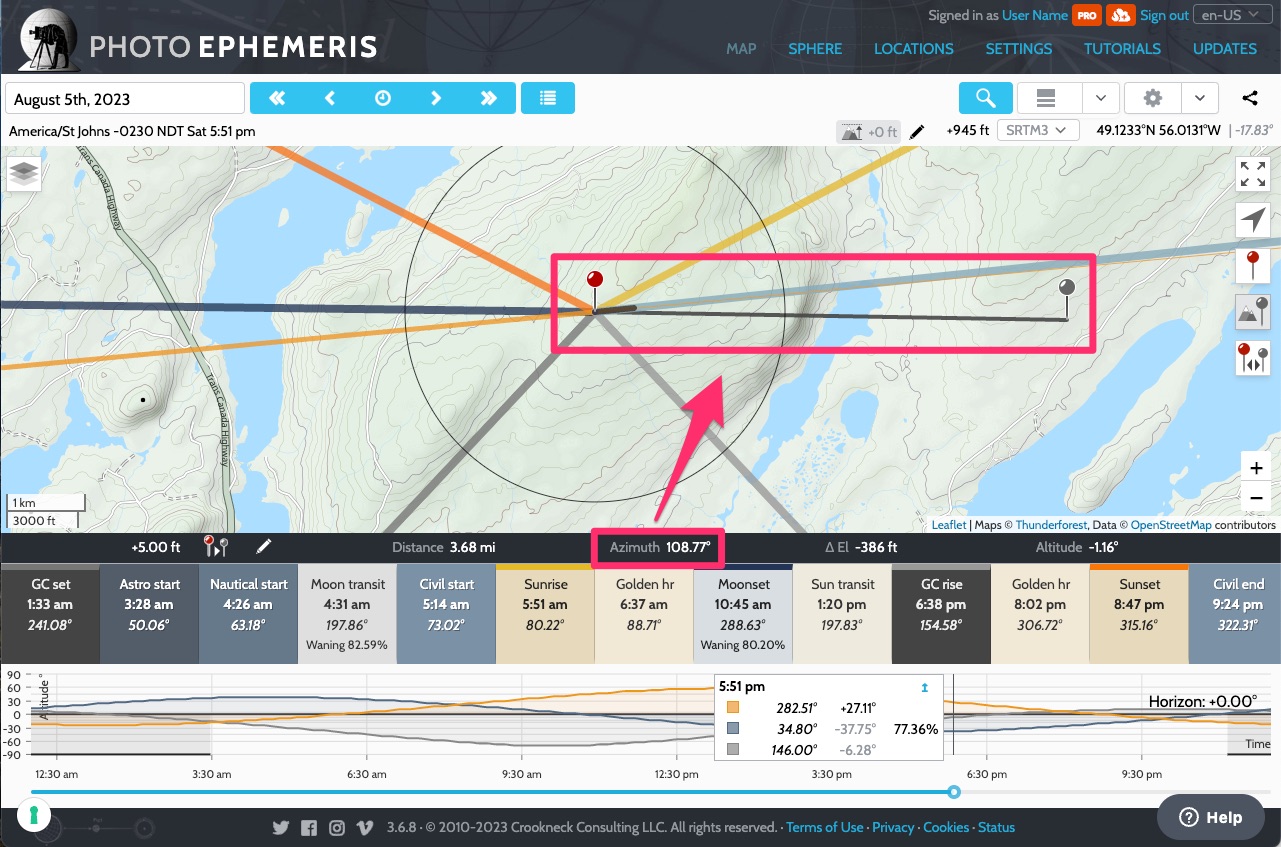Click the search magnifier button
Screen dimensions: 1281x847
[x=985, y=98]
